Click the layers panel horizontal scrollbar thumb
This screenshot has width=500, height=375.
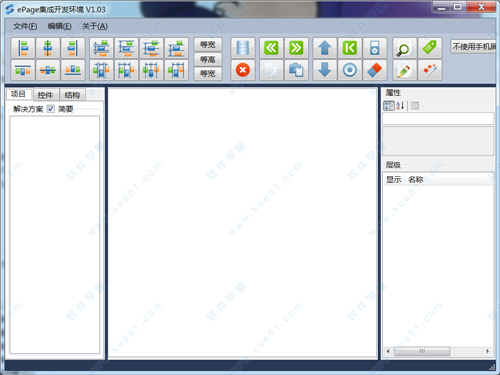tap(422, 351)
